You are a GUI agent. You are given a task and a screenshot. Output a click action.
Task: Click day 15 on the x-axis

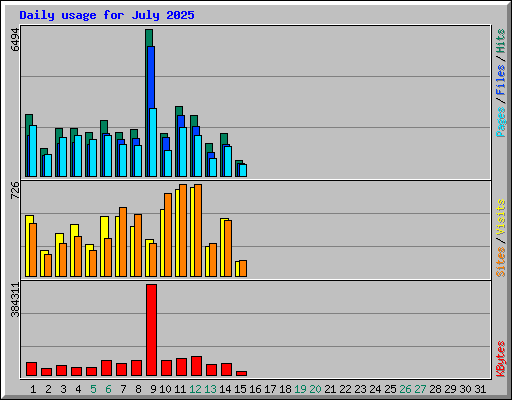click(240, 389)
